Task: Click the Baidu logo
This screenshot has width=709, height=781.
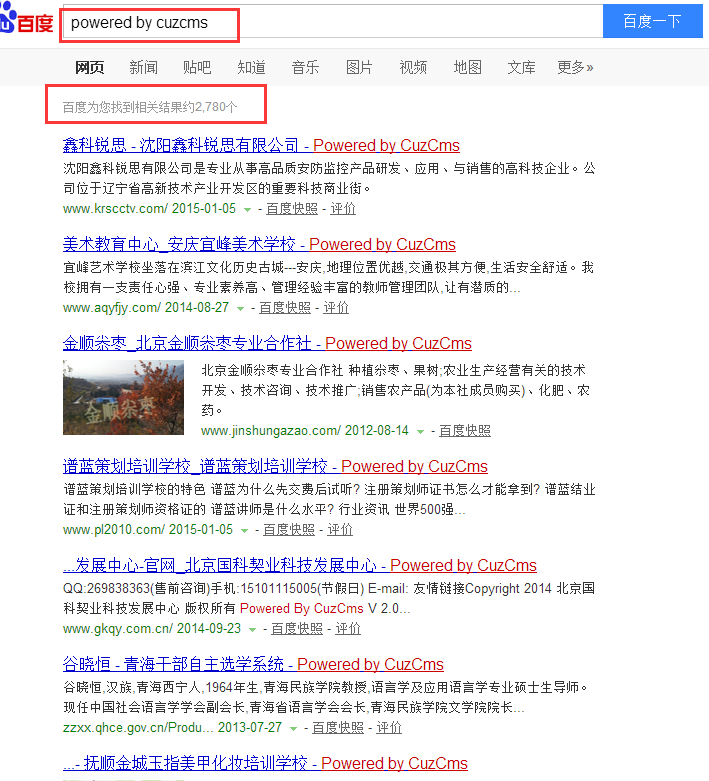Action: pyautogui.click(x=26, y=20)
